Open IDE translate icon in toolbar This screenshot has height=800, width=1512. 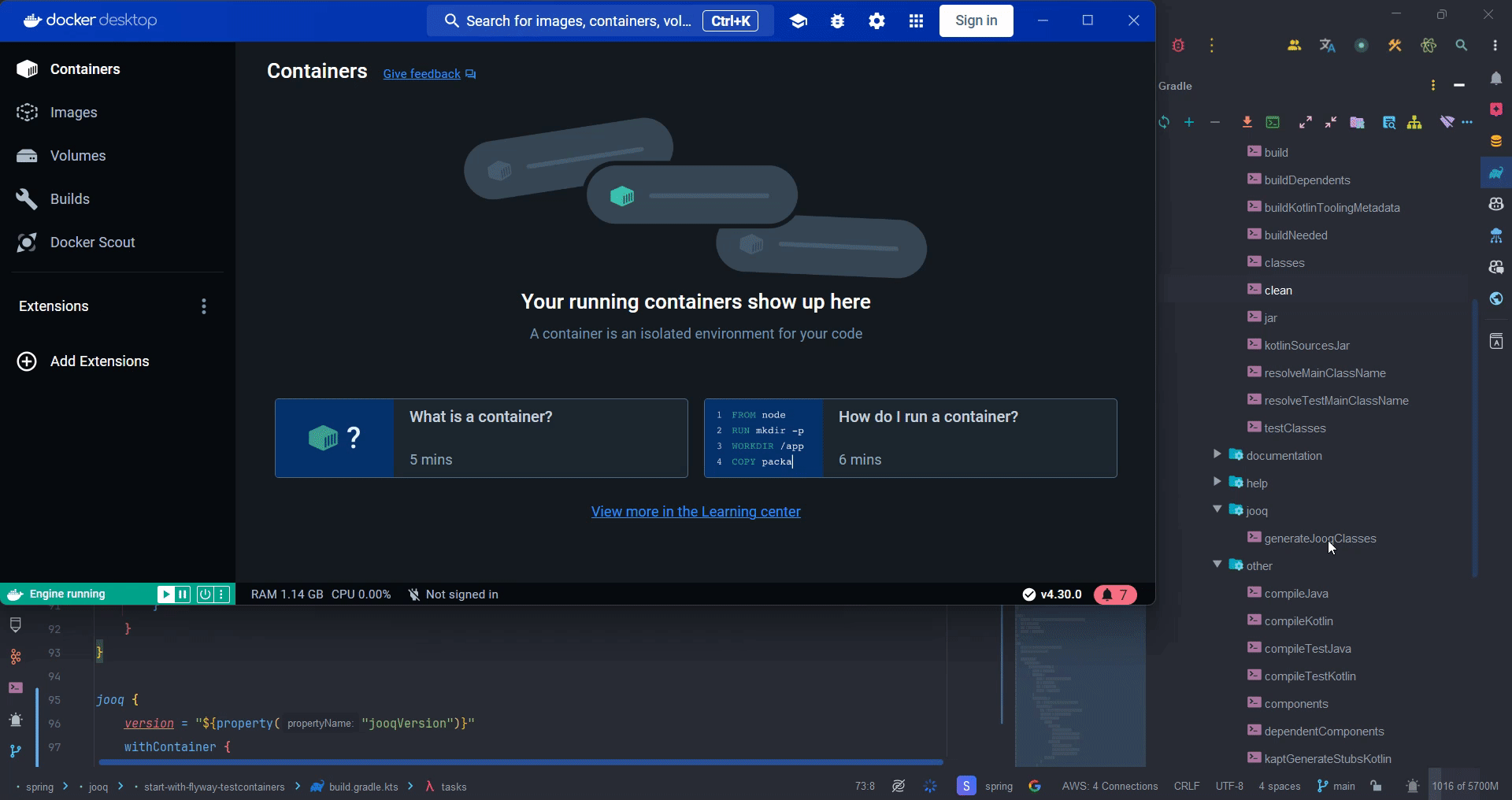tap(1328, 46)
